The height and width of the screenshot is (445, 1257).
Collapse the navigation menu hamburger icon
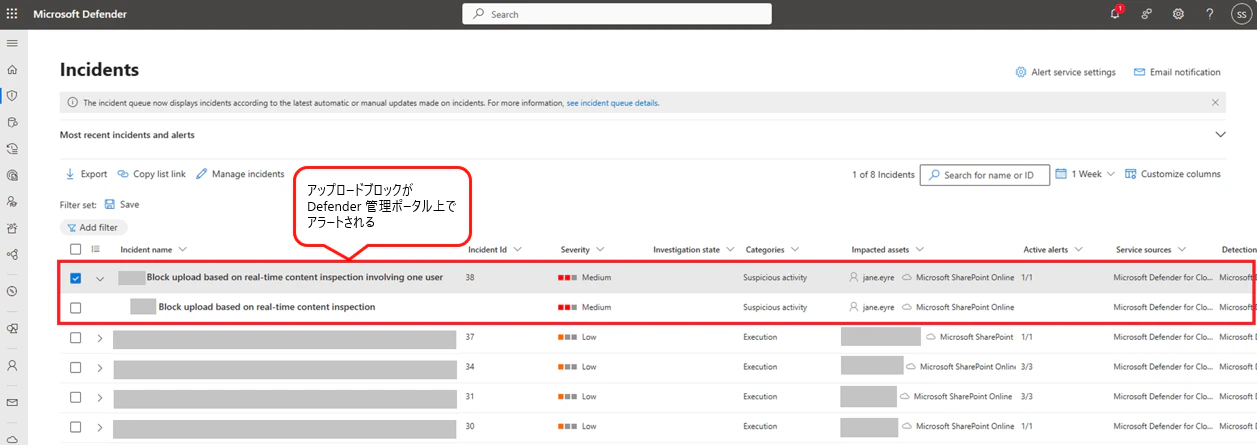(x=12, y=44)
